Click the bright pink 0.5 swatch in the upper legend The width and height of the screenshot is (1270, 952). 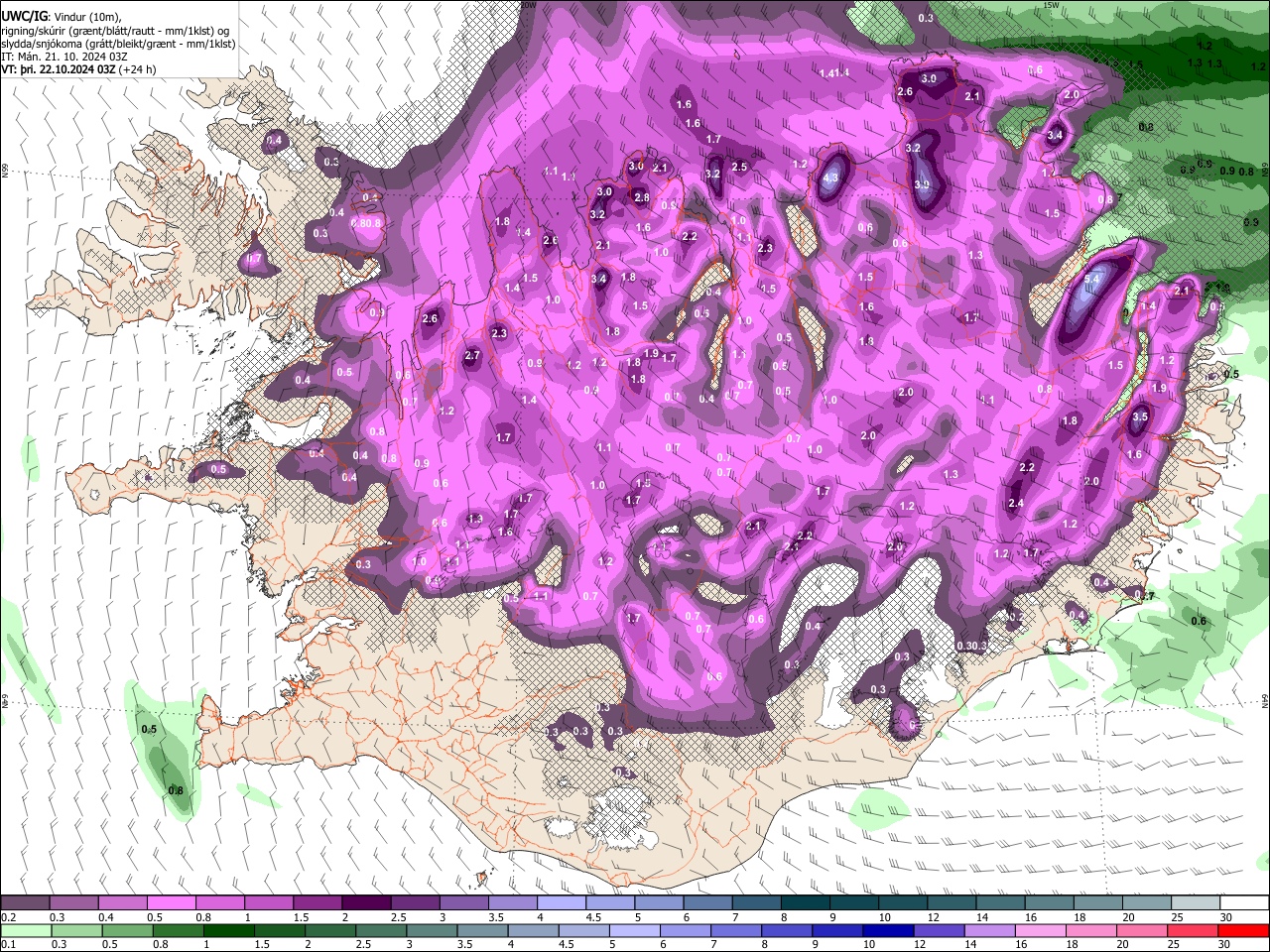coord(171,903)
